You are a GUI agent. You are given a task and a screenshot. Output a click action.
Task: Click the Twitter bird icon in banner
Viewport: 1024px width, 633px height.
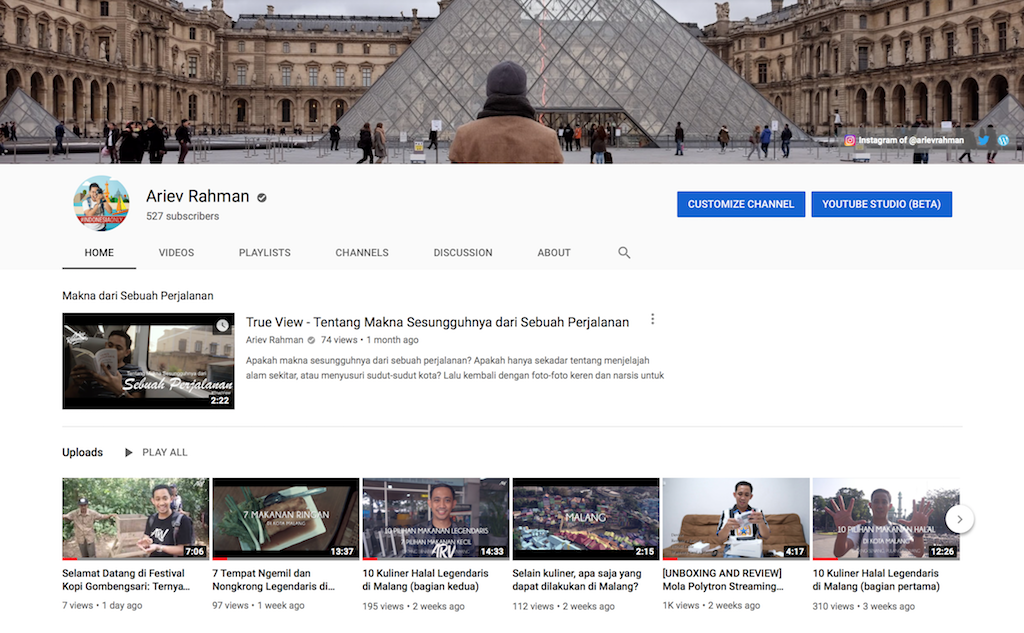983,141
